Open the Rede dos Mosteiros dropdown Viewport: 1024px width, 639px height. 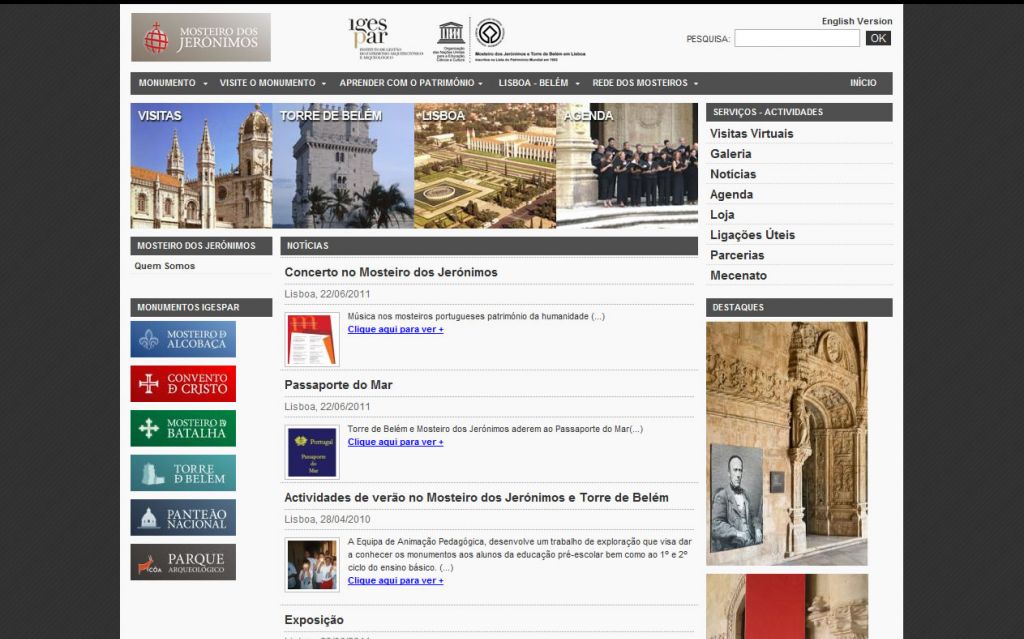coord(645,83)
